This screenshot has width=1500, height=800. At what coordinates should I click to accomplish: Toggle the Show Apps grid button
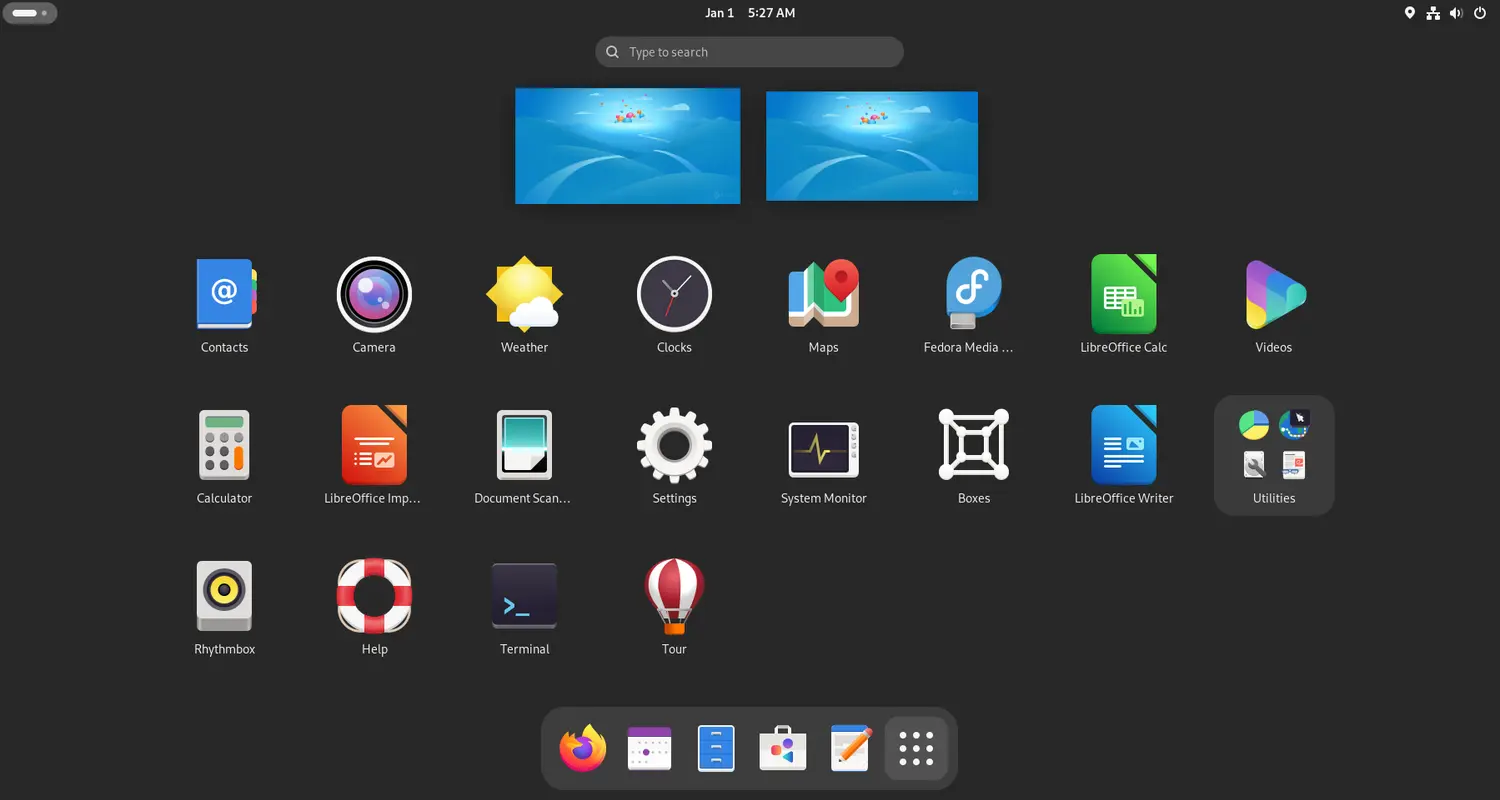click(x=916, y=748)
